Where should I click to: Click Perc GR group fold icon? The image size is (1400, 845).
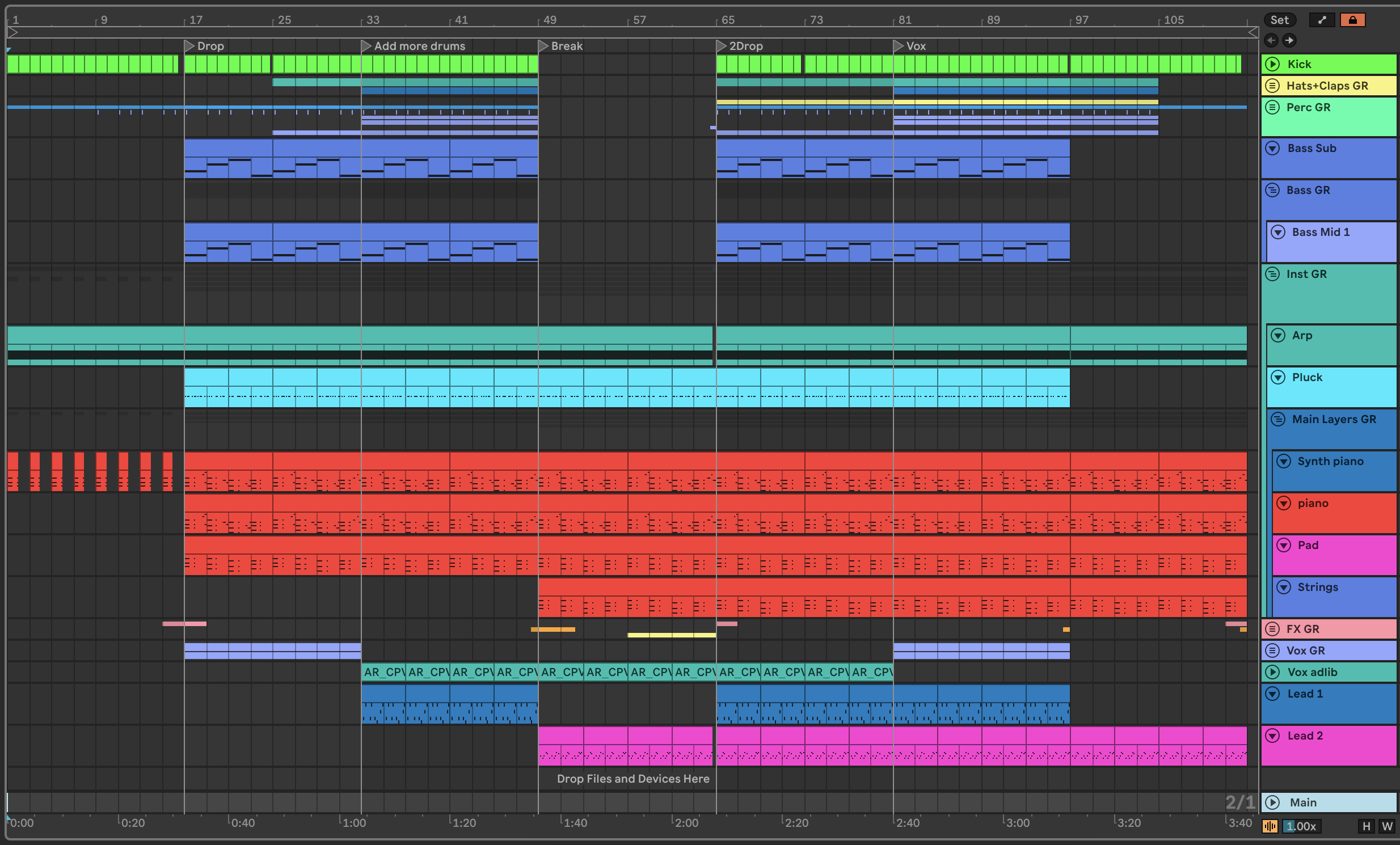pyautogui.click(x=1273, y=107)
